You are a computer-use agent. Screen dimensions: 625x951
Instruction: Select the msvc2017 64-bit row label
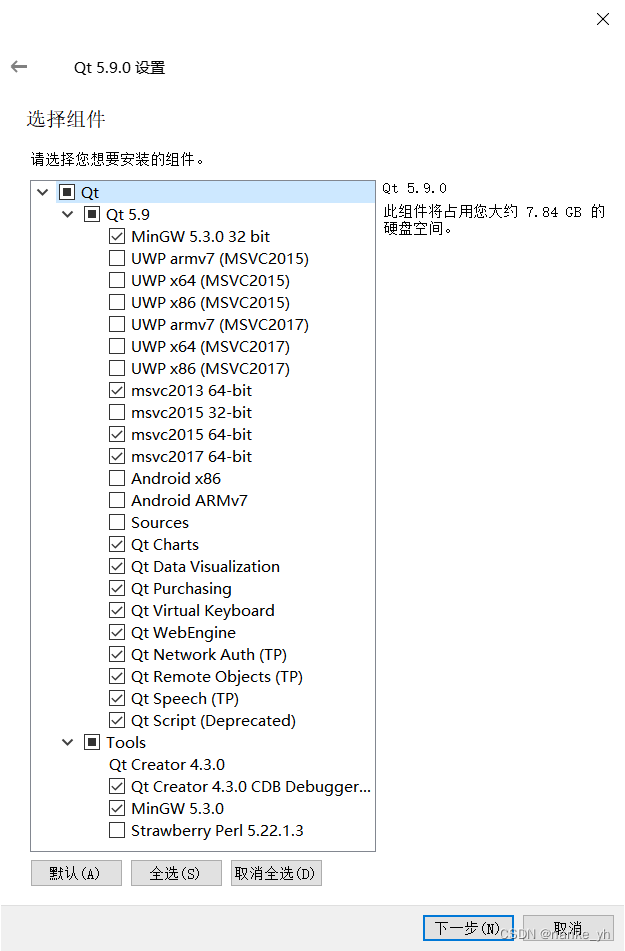(x=191, y=457)
